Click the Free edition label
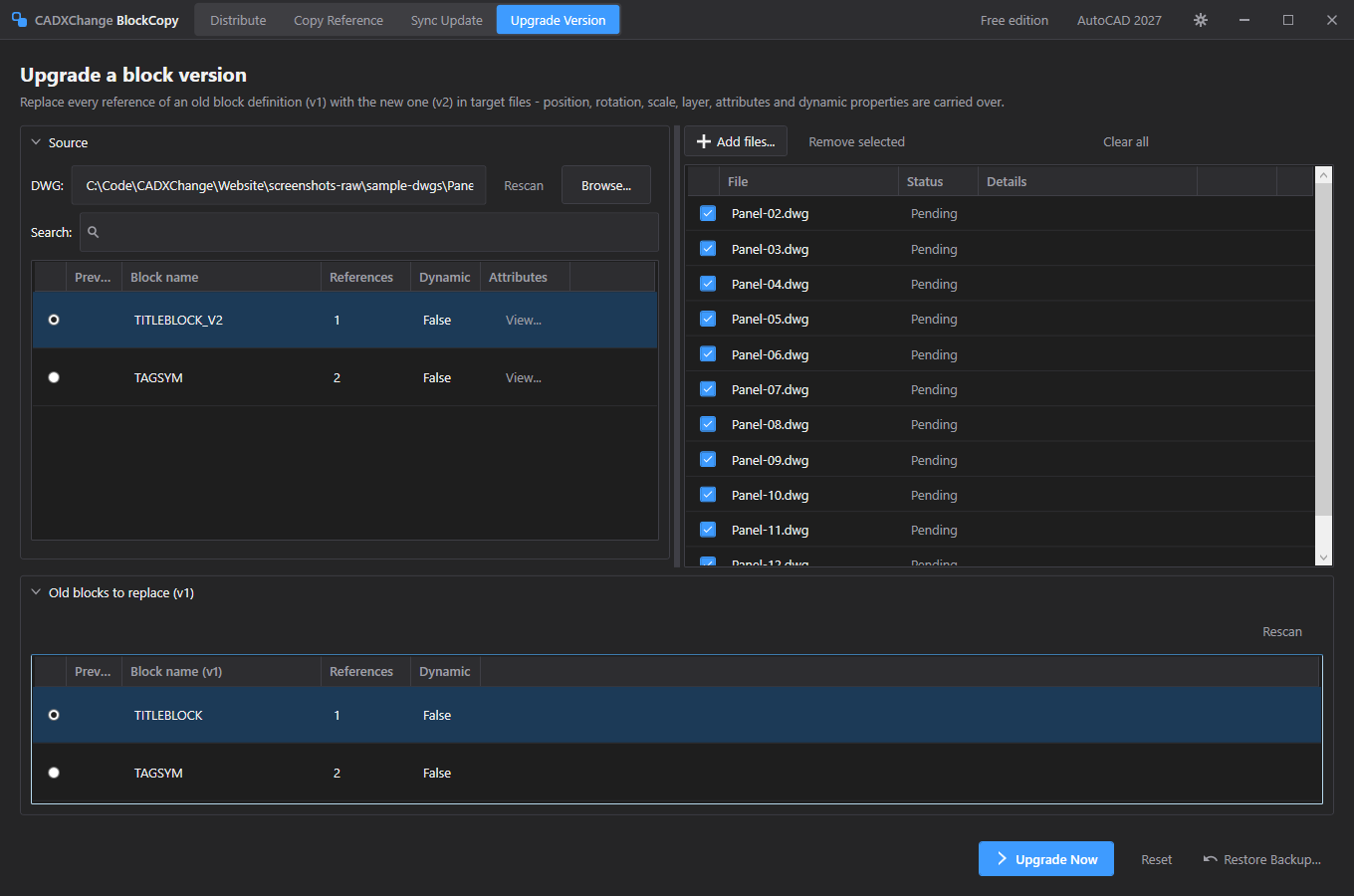The image size is (1354, 896). tap(1015, 20)
